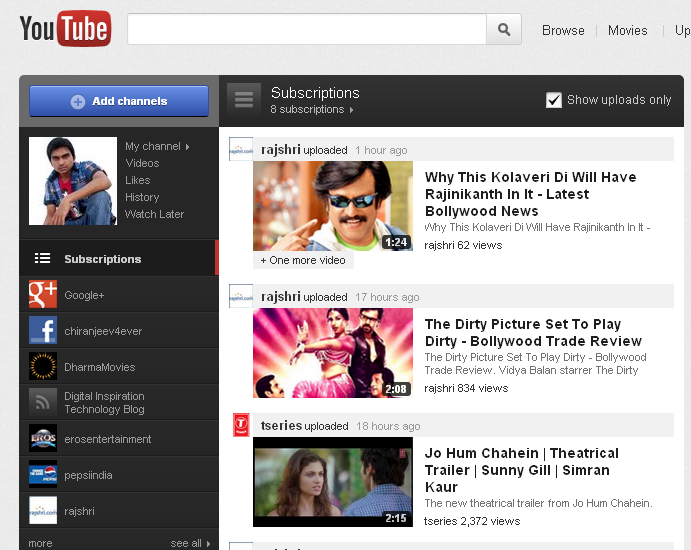This screenshot has height=550, width=691.
Task: Open Watch Later in the sidebar
Action: (x=154, y=214)
